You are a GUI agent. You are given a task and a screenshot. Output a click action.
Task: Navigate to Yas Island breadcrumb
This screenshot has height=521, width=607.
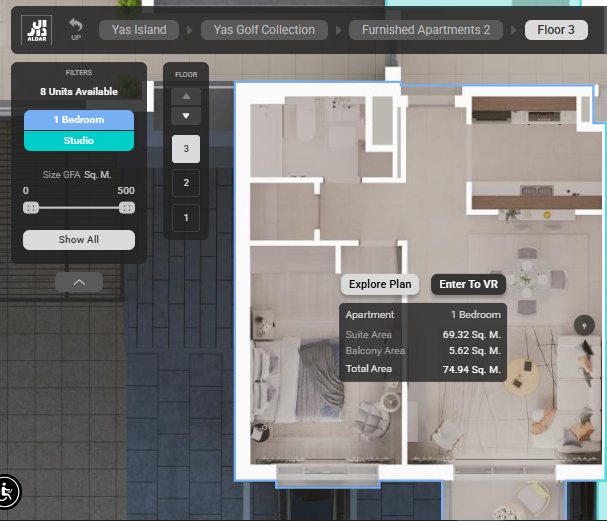139,30
